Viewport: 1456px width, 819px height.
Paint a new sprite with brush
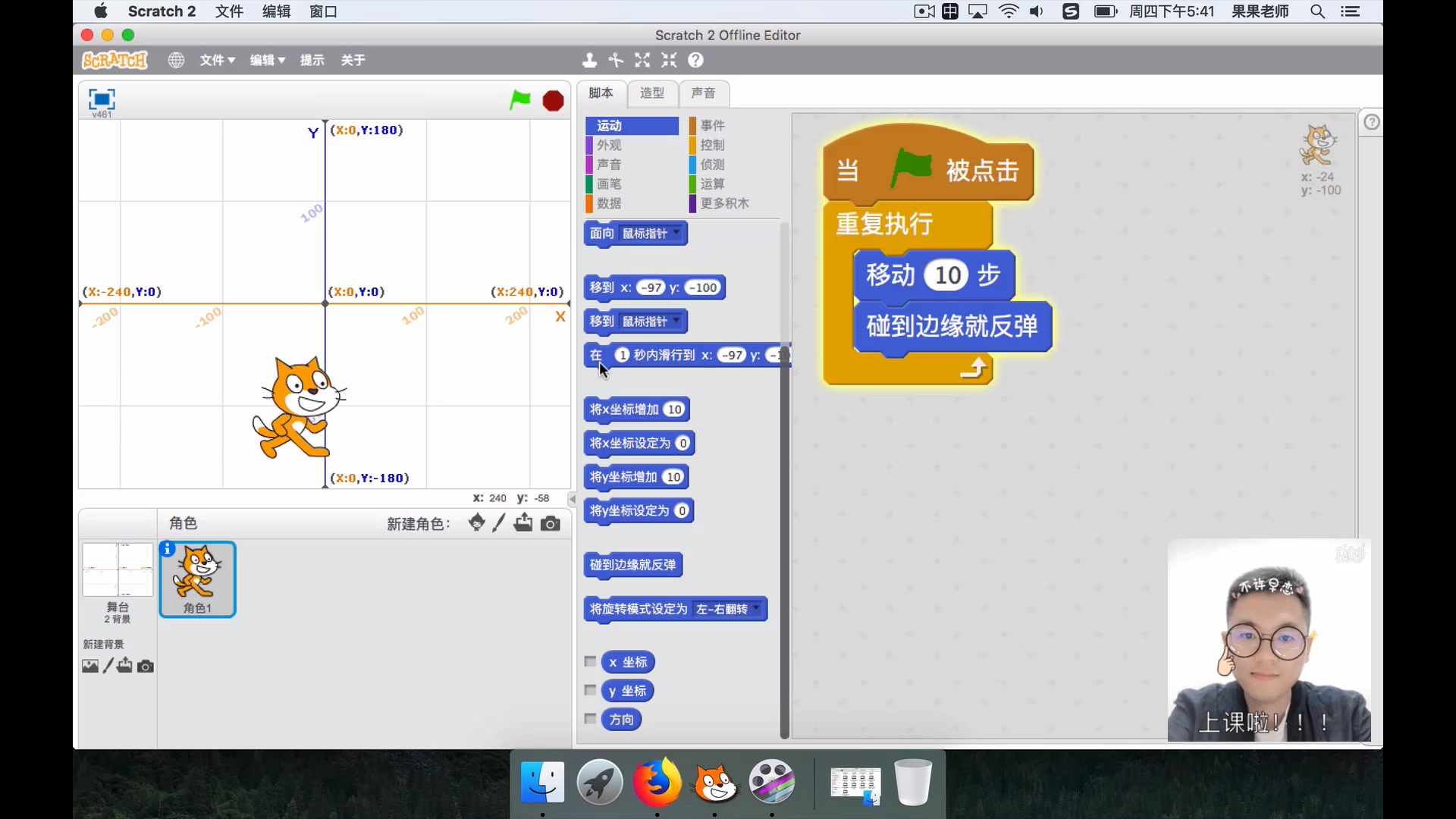pyautogui.click(x=498, y=523)
